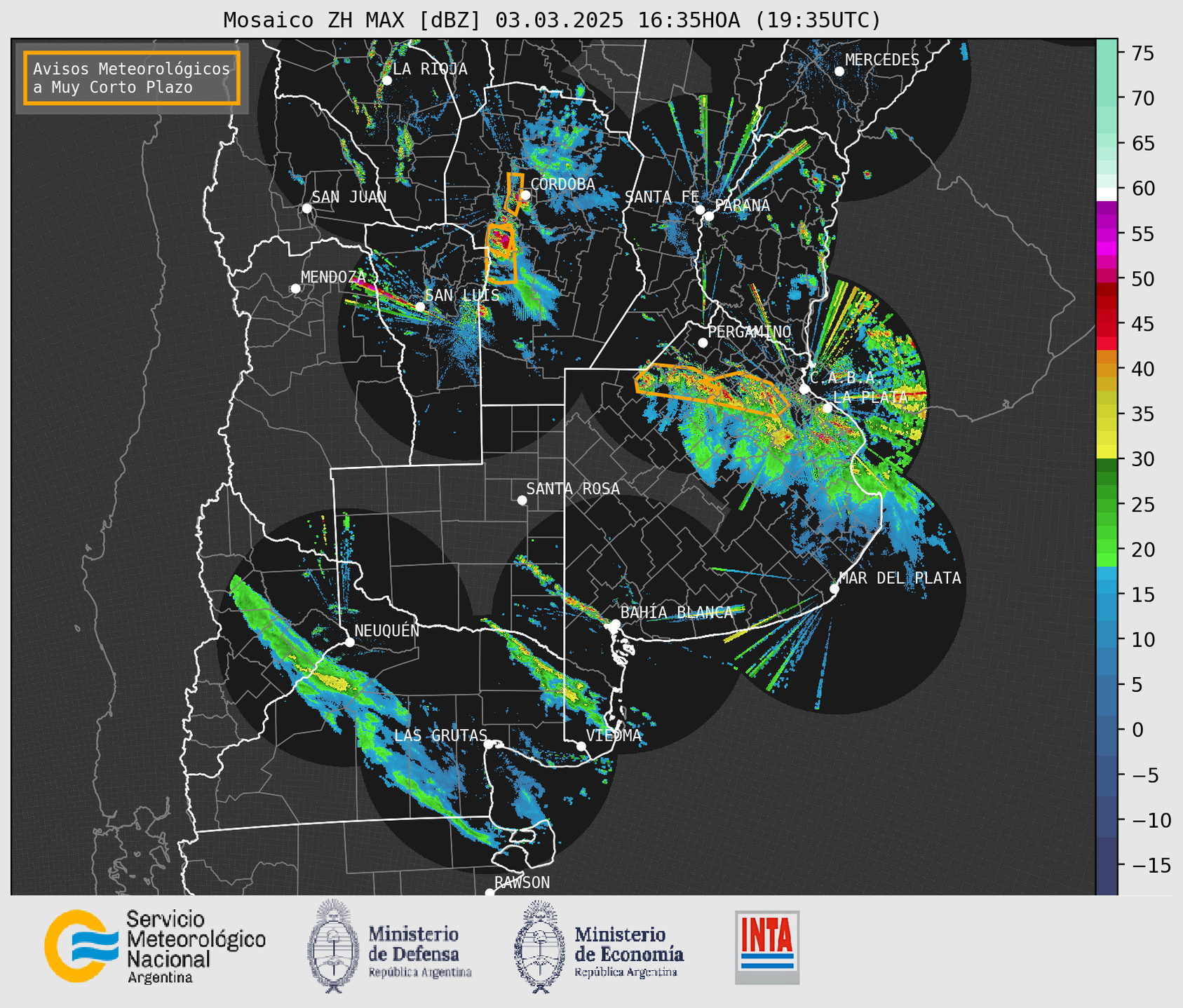Image resolution: width=1183 pixels, height=1008 pixels.
Task: Select the PERGAMINO city label
Action: (x=750, y=332)
